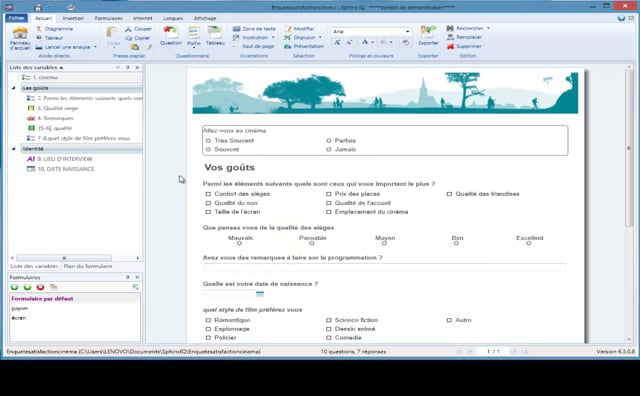Click the Exporter icon
Viewport: 640px width, 396px height.
click(x=428, y=33)
